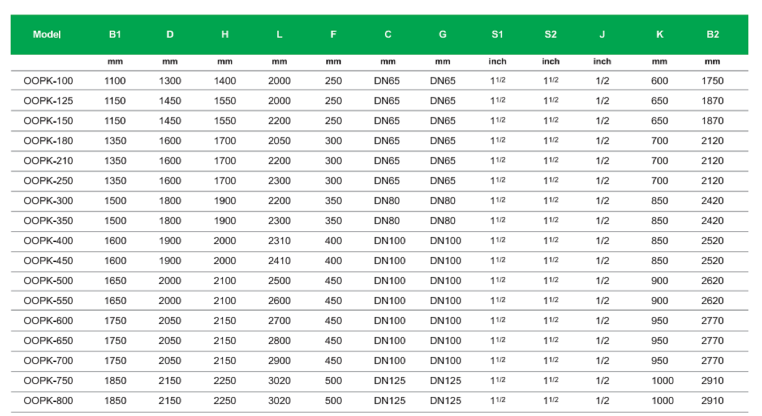The width and height of the screenshot is (762, 416).
Task: Click the J column header
Action: 602,35
